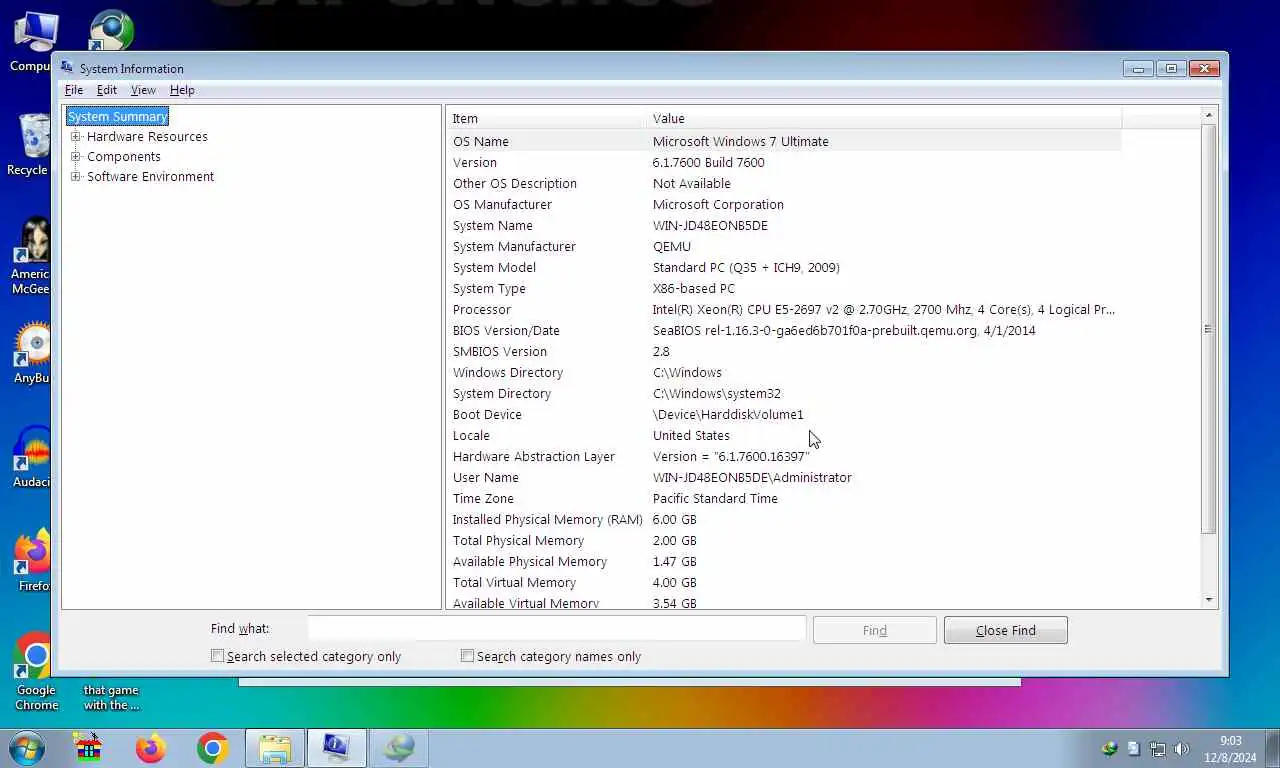Click the System Information taskbar button

[x=336, y=748]
